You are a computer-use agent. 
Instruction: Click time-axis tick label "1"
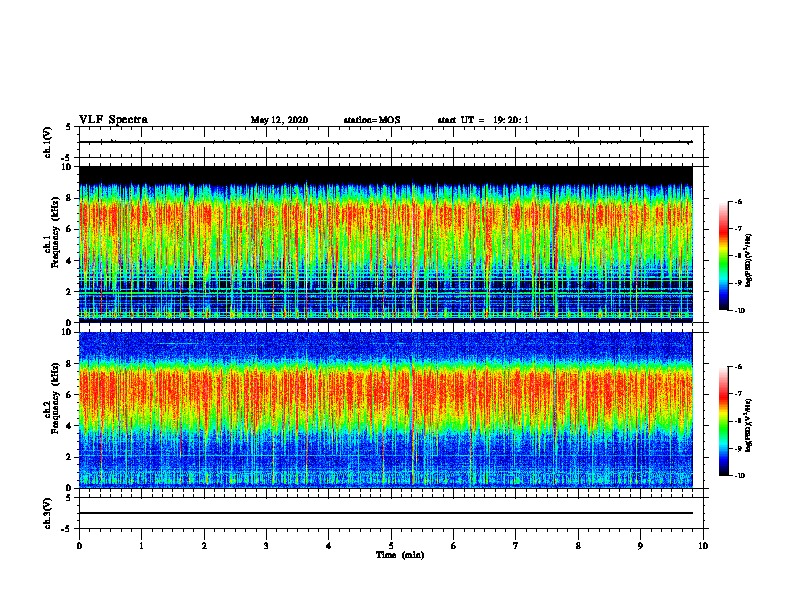click(141, 546)
